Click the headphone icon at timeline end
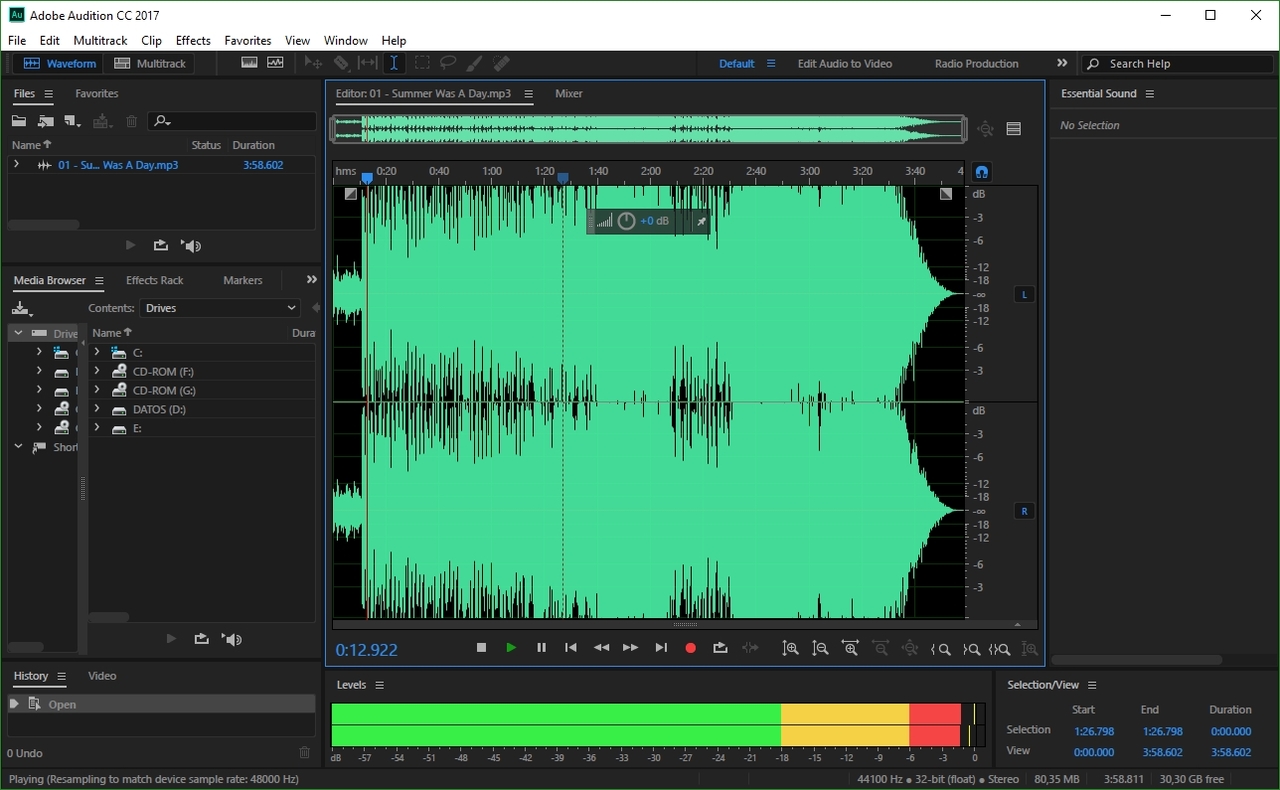The image size is (1280, 790). coord(982,172)
